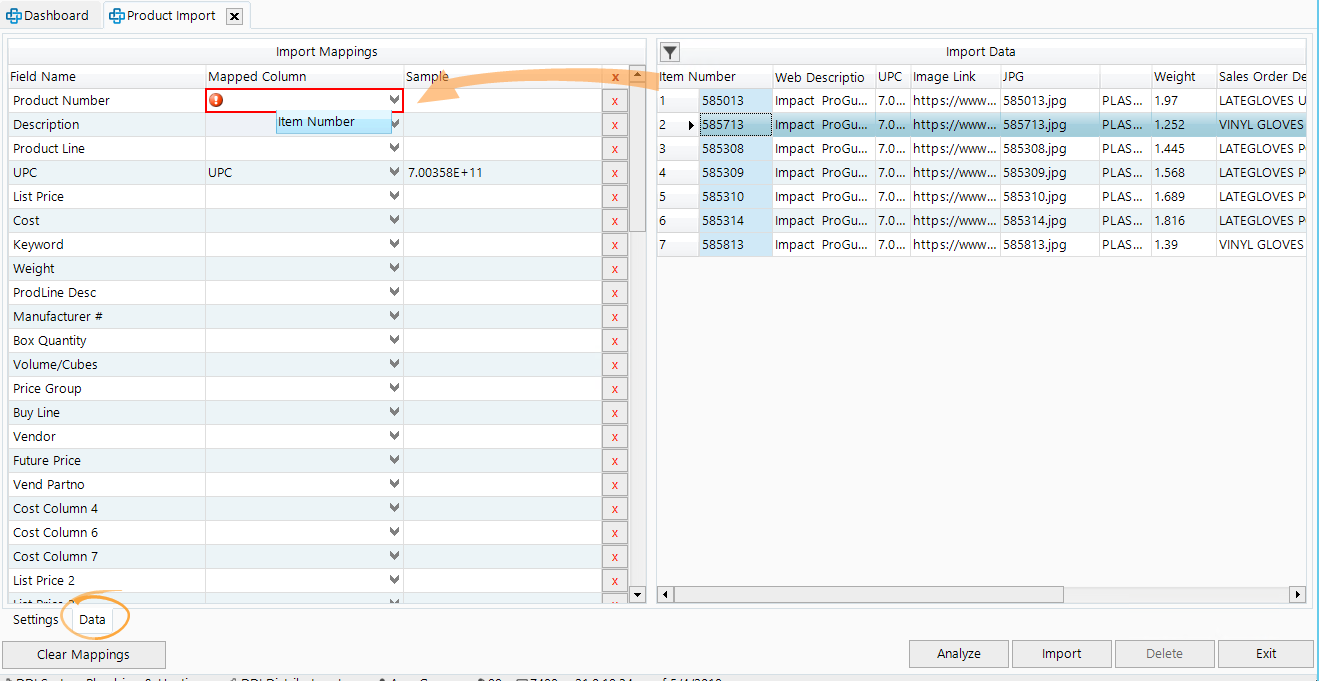Clear the List Price row with red x
Image resolution: width=1319 pixels, height=681 pixels.
[x=614, y=197]
